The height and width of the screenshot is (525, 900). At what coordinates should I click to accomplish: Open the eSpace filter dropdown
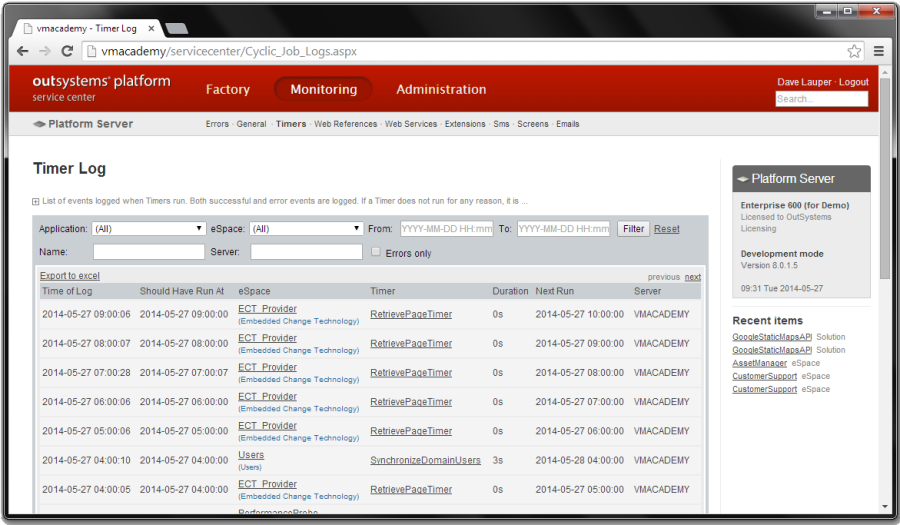305,229
